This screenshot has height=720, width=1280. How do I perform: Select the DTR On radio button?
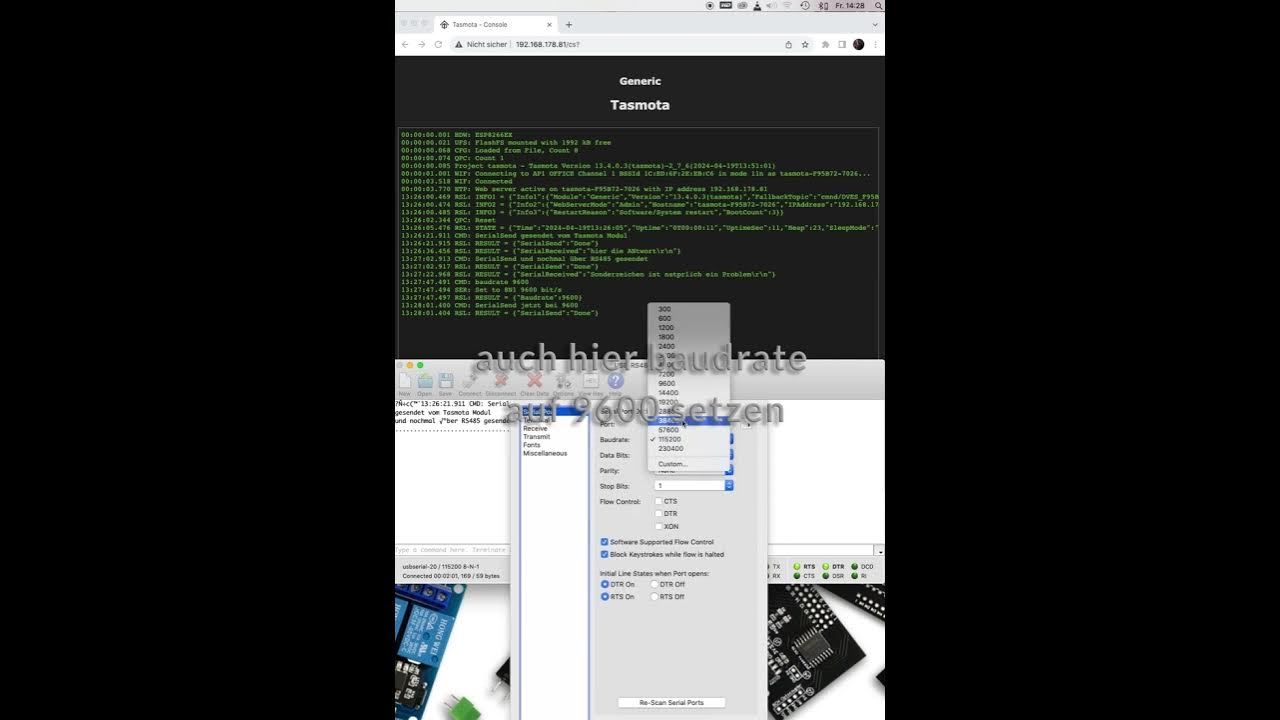pyautogui.click(x=605, y=584)
